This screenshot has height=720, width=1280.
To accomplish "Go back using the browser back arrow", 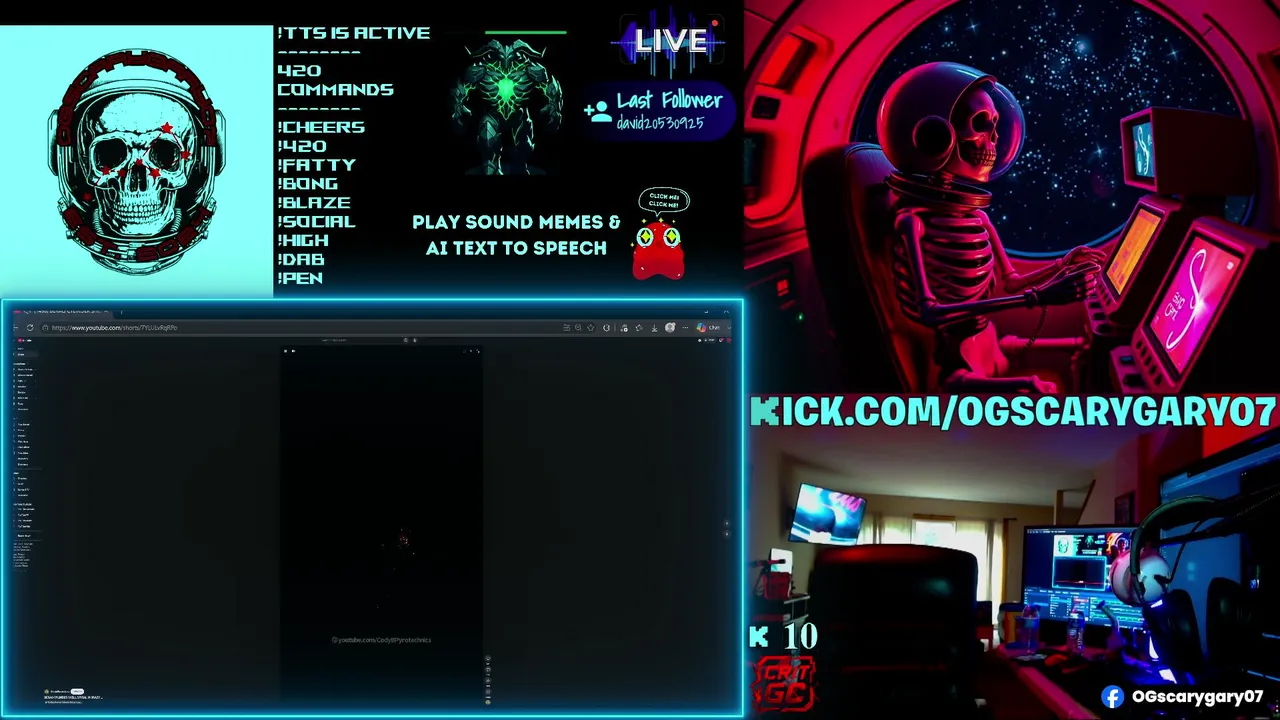I will [16, 328].
